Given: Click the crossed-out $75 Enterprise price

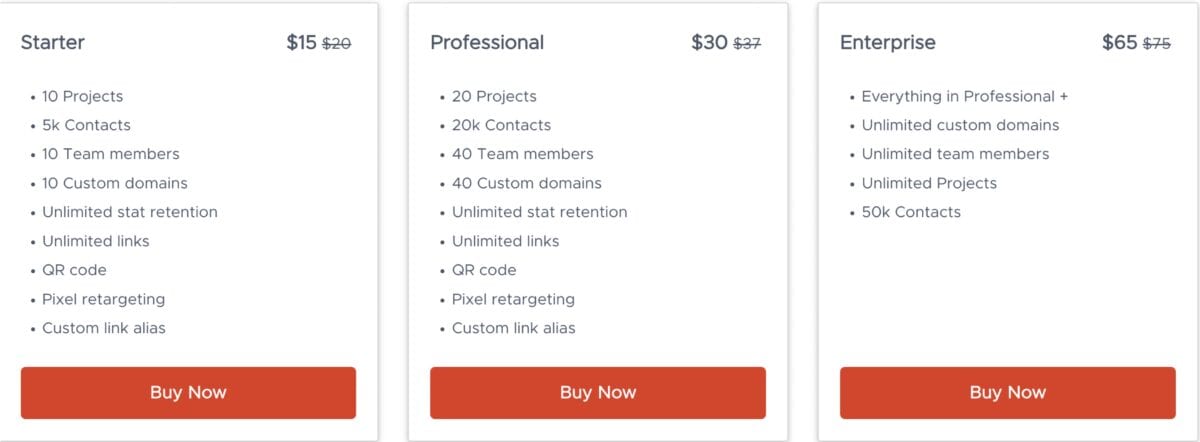Looking at the screenshot, I should point(1157,44).
